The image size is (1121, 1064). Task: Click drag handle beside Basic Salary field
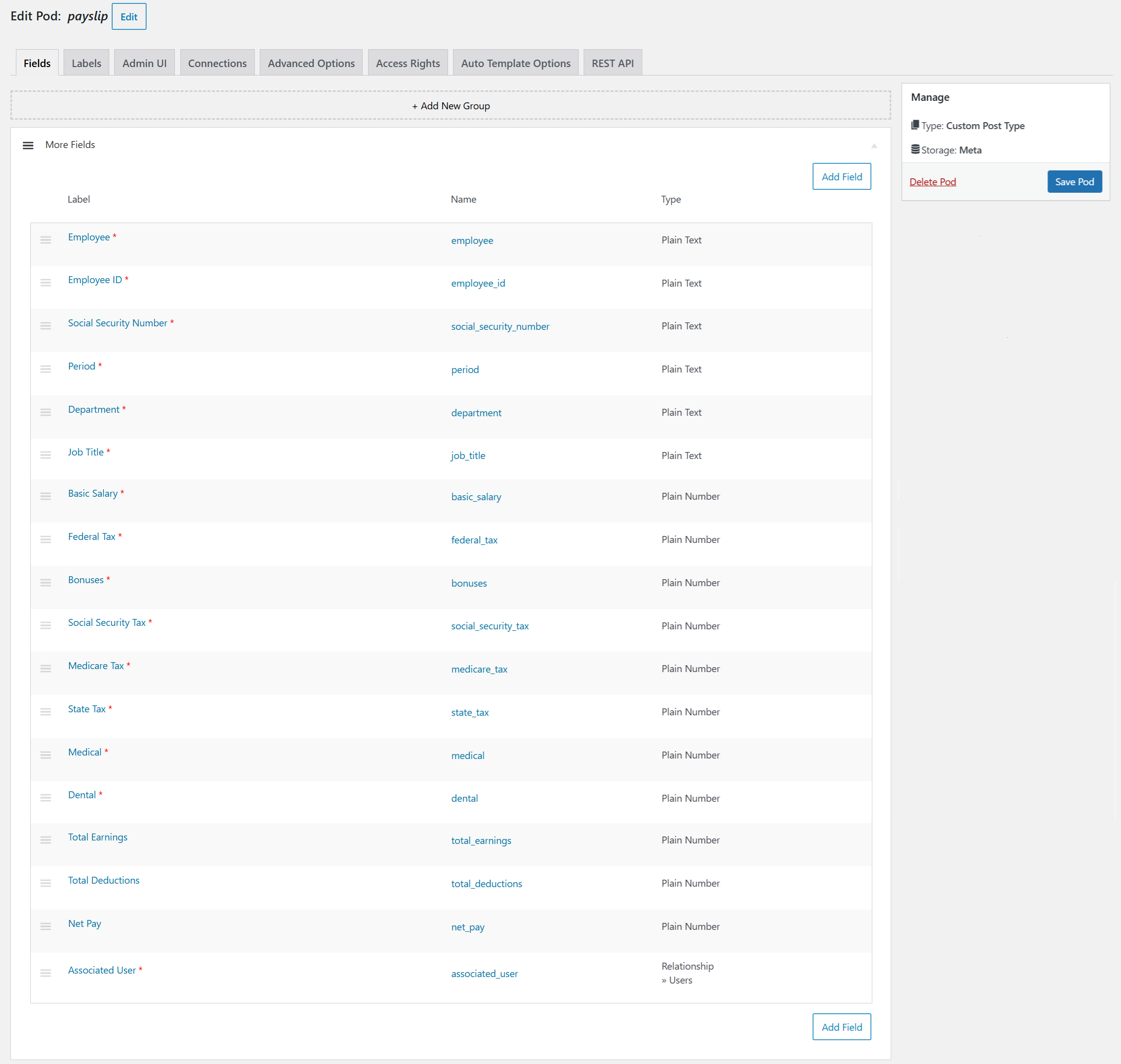(x=45, y=496)
